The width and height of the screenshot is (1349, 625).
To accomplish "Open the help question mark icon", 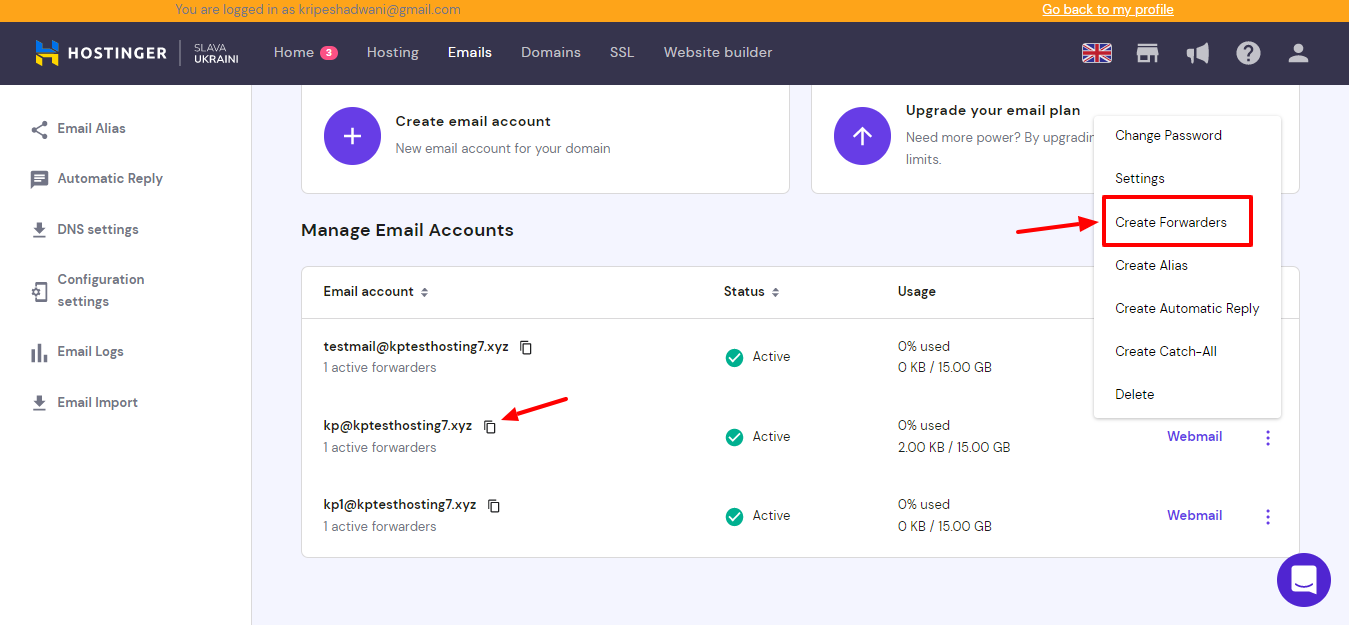I will point(1248,53).
